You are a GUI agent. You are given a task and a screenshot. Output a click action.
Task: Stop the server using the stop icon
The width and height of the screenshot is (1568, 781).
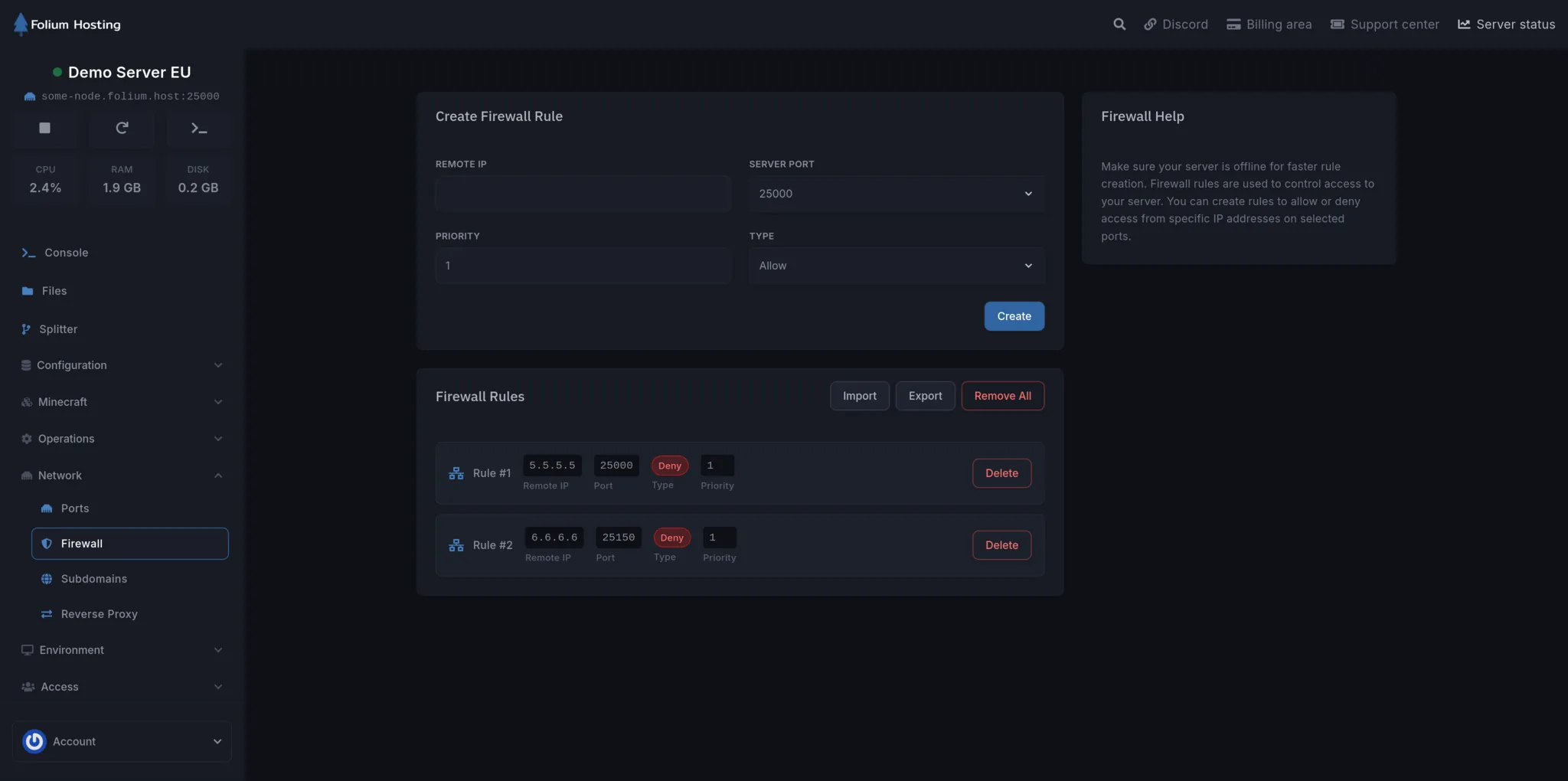tap(44, 128)
